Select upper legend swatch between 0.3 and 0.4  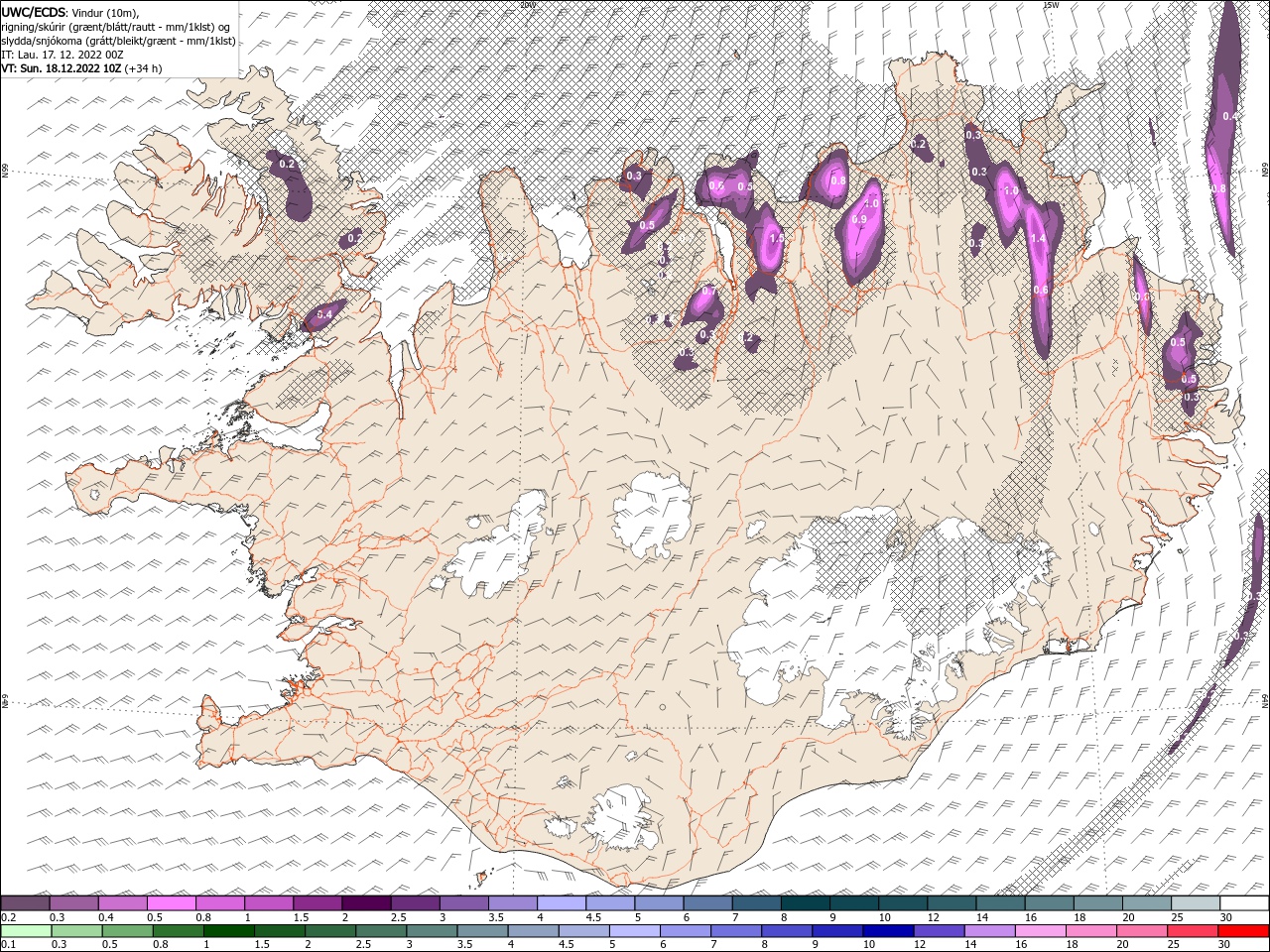coord(73,903)
